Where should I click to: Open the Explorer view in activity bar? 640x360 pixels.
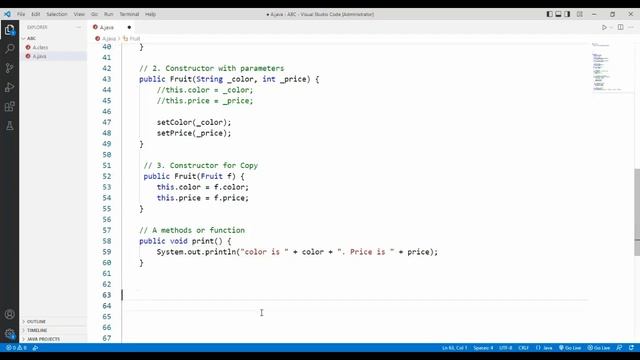(x=9, y=30)
